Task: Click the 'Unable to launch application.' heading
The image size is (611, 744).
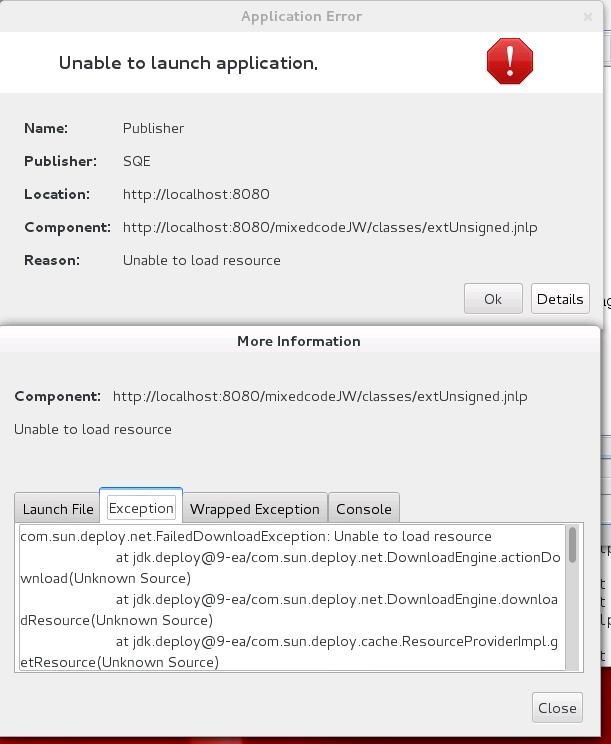Action: click(188, 62)
